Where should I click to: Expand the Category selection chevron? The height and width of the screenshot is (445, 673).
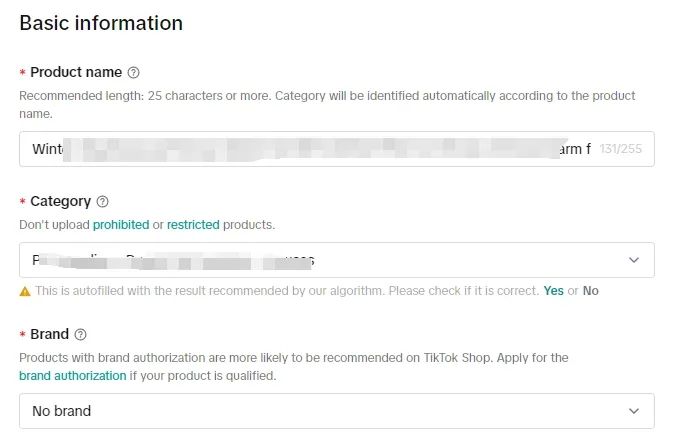click(x=633, y=260)
